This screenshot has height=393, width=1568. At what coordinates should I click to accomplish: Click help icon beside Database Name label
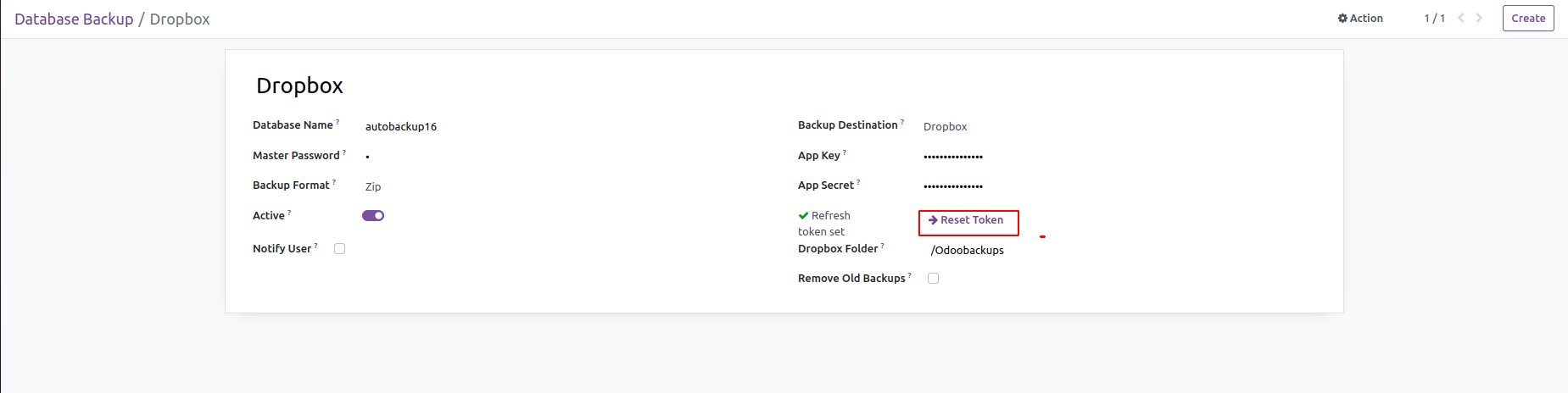point(338,122)
